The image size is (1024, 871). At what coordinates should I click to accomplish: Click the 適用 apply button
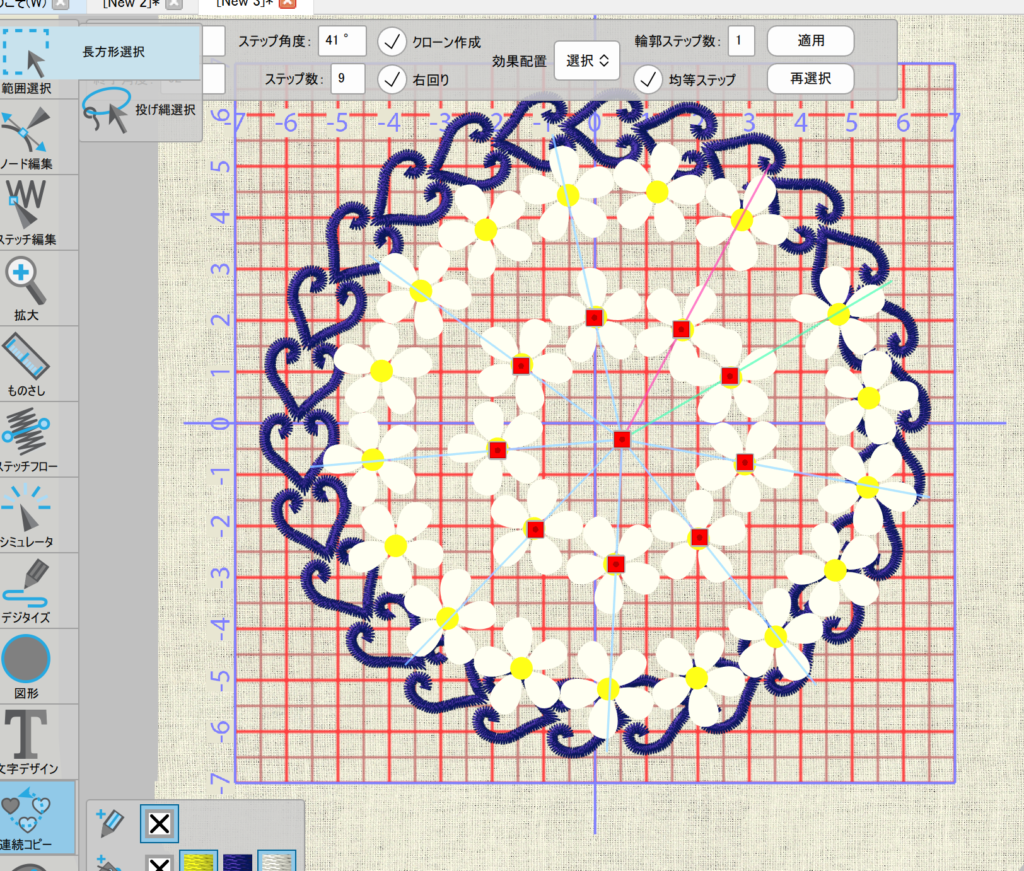pos(810,41)
